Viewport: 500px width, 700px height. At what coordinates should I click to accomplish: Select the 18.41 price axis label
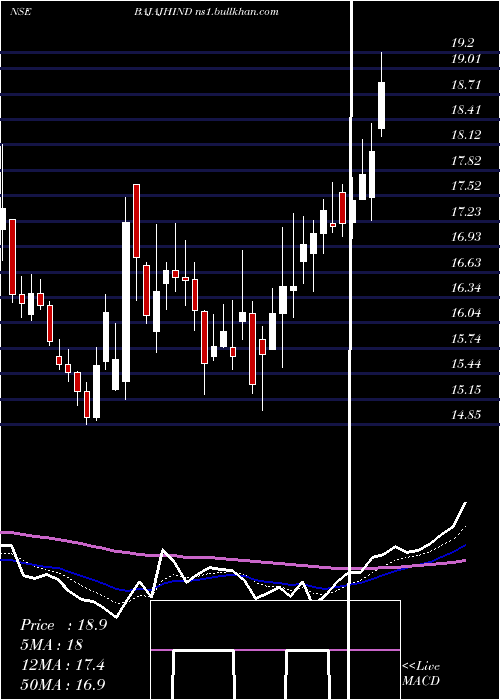[466, 110]
